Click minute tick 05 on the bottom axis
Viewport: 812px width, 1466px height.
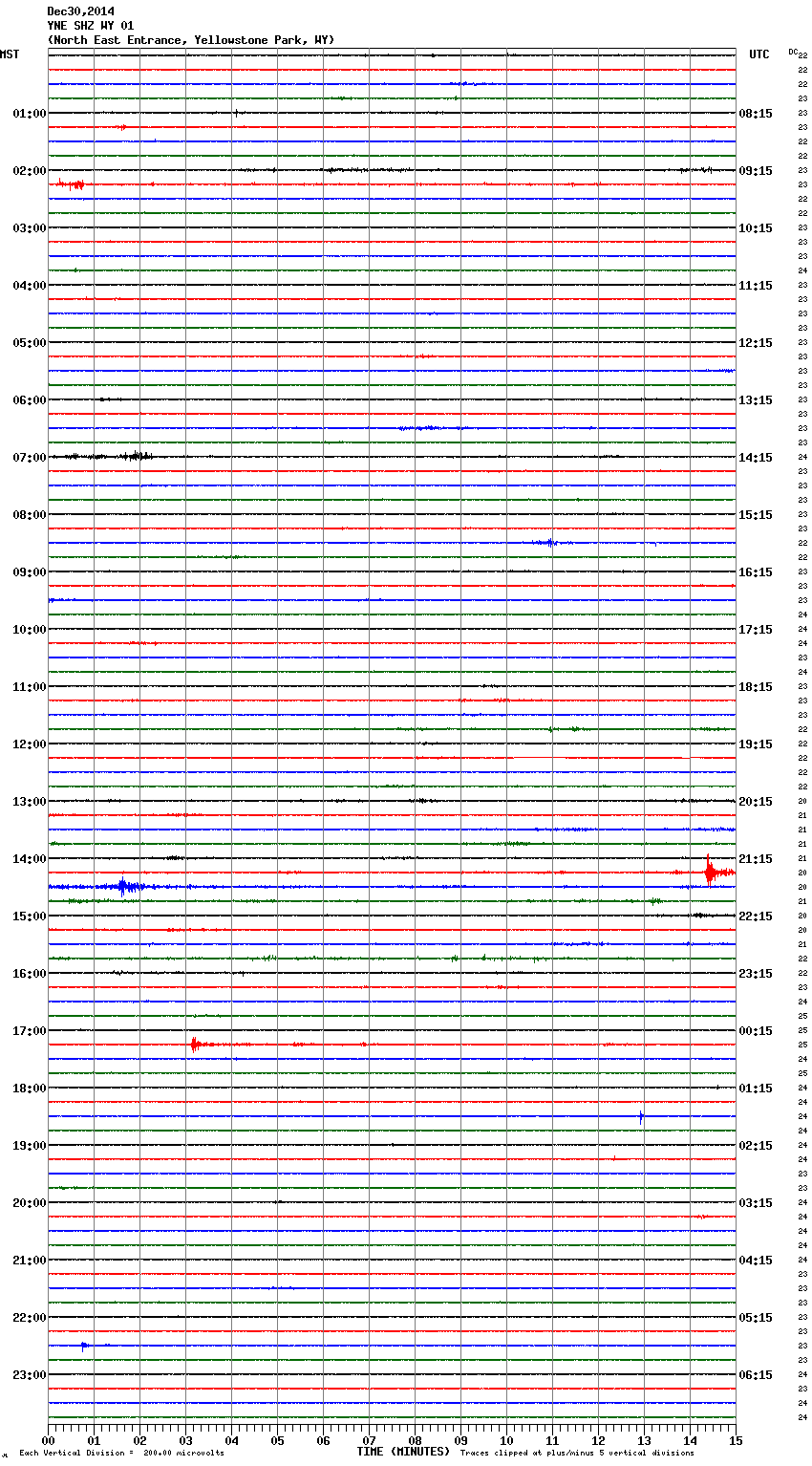point(278,1440)
